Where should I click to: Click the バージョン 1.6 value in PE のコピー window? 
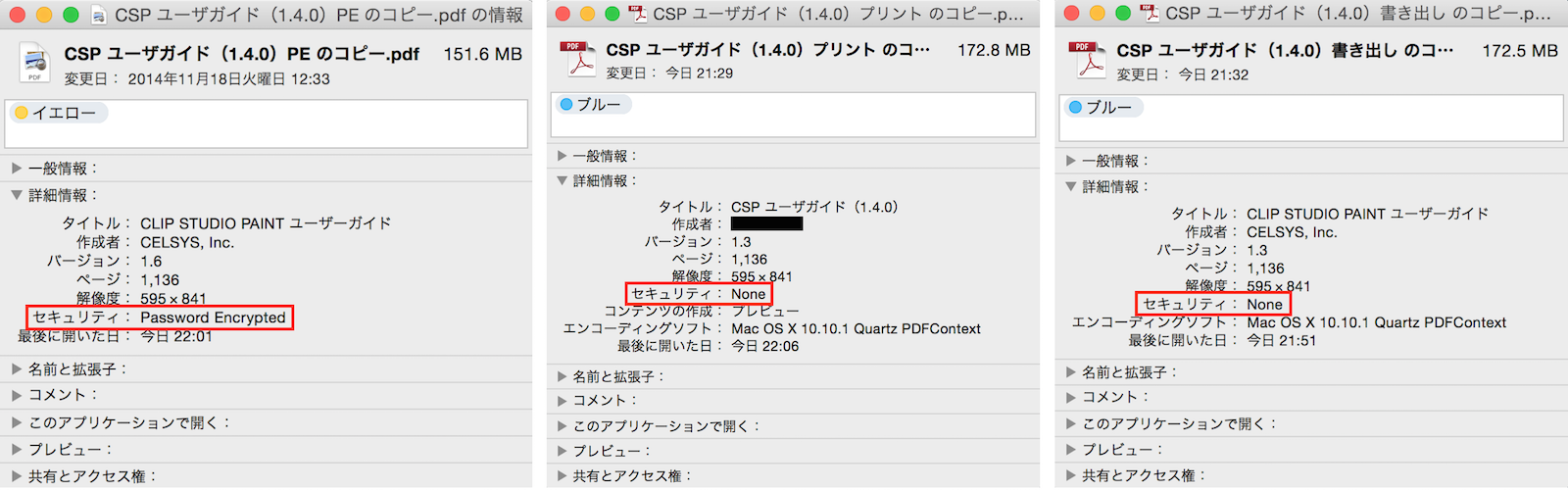tap(151, 262)
